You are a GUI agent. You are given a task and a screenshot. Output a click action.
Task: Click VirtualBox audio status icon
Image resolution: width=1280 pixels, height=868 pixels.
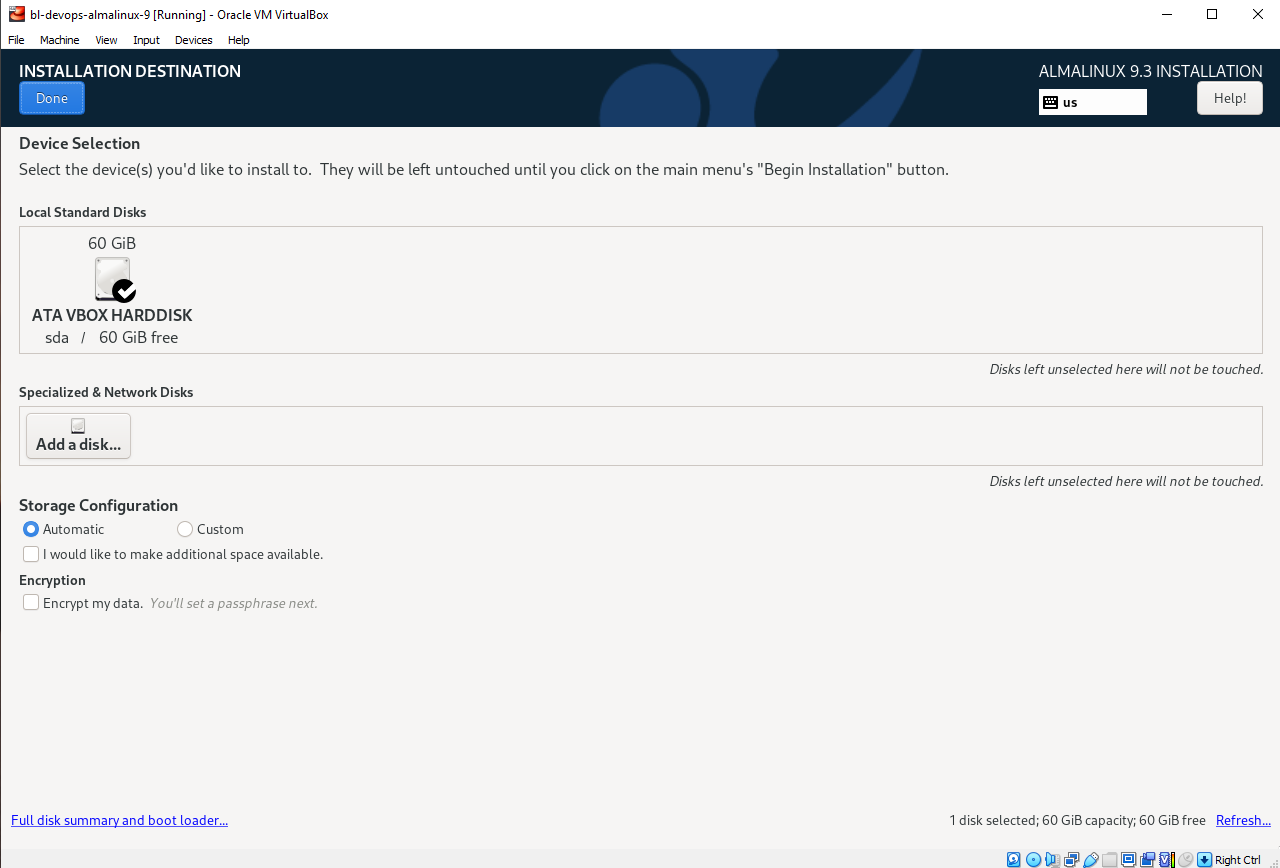[x=1052, y=859]
